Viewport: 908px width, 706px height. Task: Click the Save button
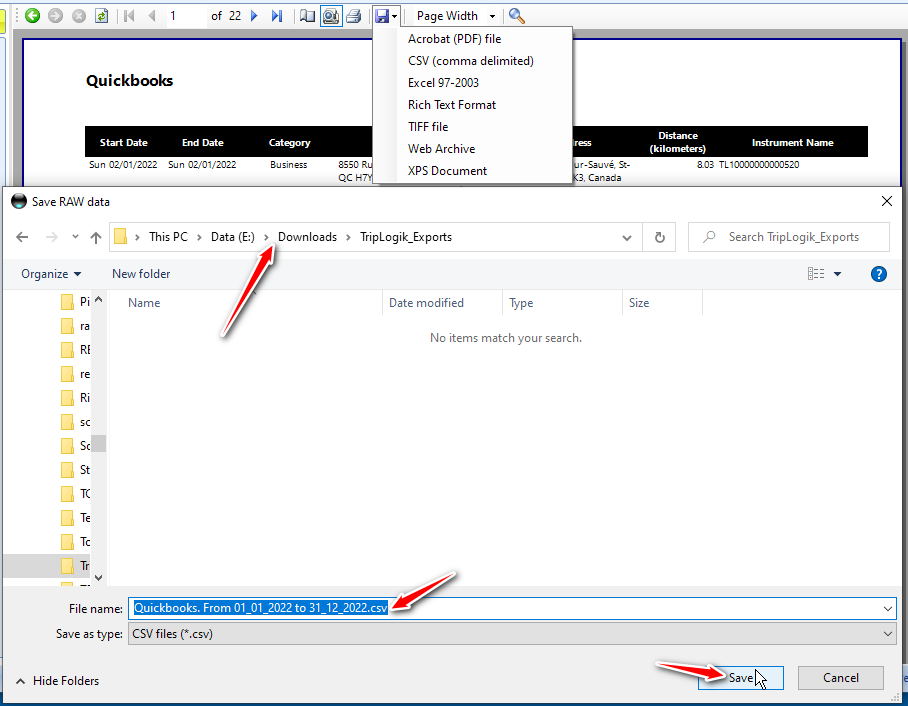pos(741,678)
